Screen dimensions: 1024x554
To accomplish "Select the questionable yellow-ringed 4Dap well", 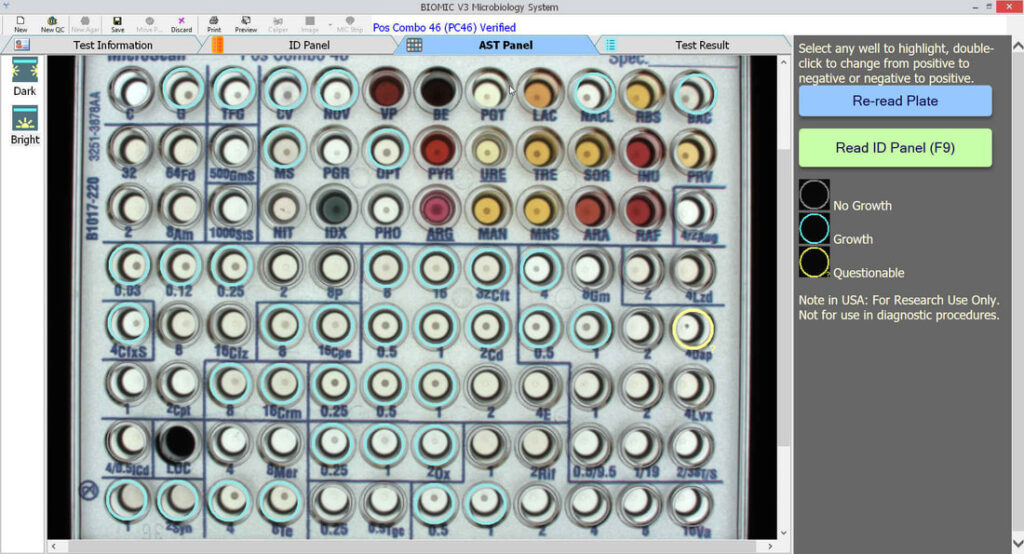I will 692,328.
